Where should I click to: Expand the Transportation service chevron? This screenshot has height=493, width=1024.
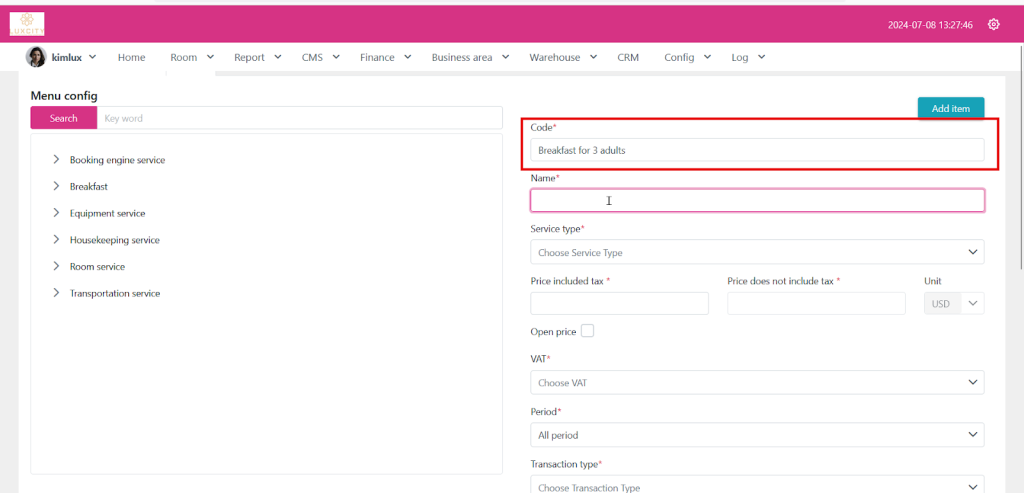coord(56,293)
